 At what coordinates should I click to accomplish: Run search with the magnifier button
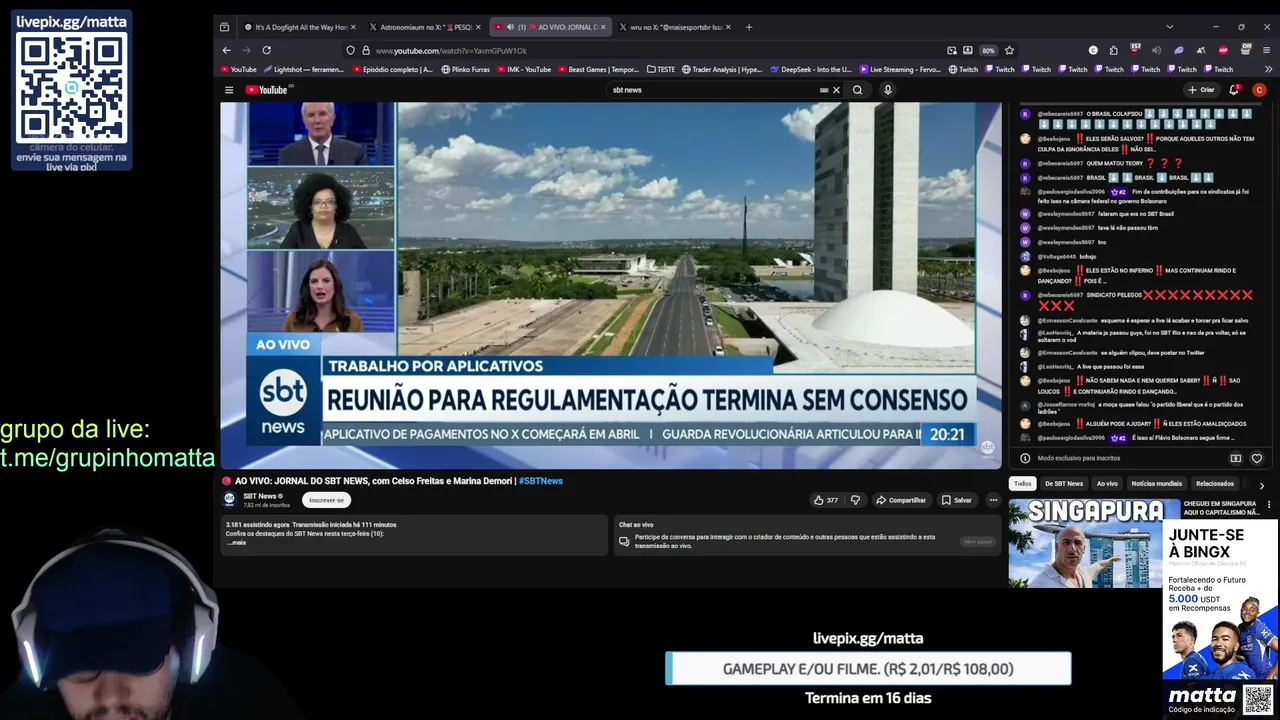(x=857, y=90)
